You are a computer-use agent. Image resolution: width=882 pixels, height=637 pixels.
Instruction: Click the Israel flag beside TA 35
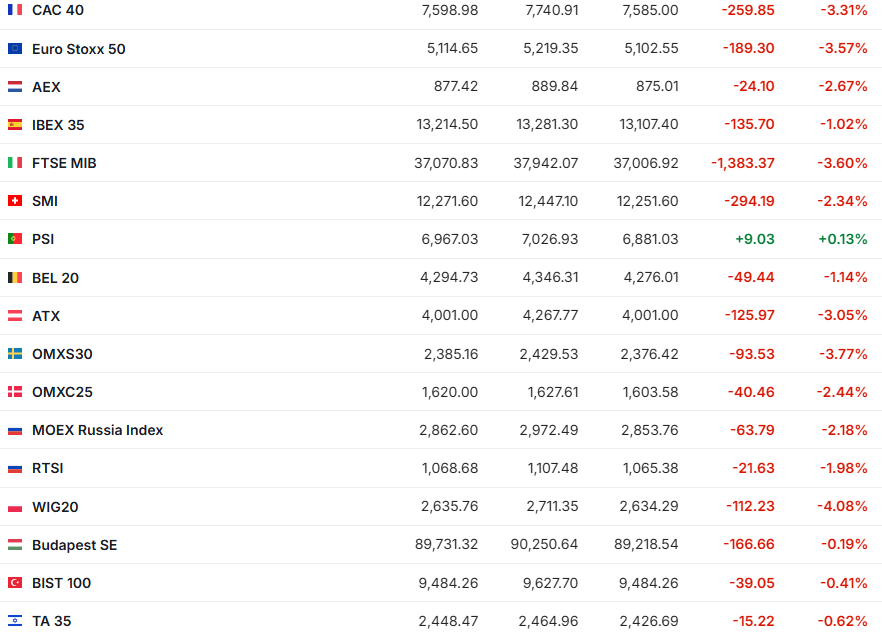click(15, 621)
